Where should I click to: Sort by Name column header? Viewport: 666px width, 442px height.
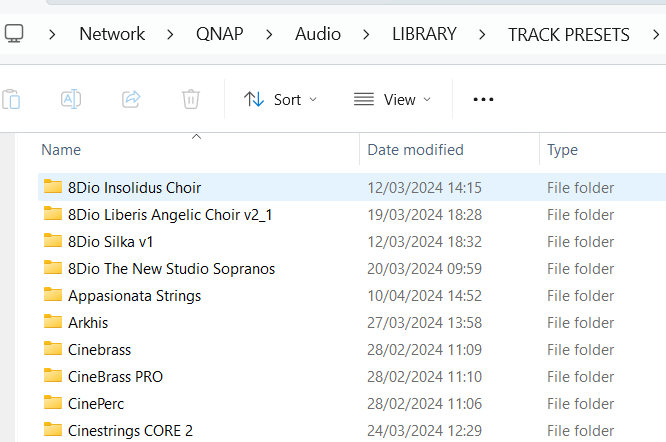point(61,150)
